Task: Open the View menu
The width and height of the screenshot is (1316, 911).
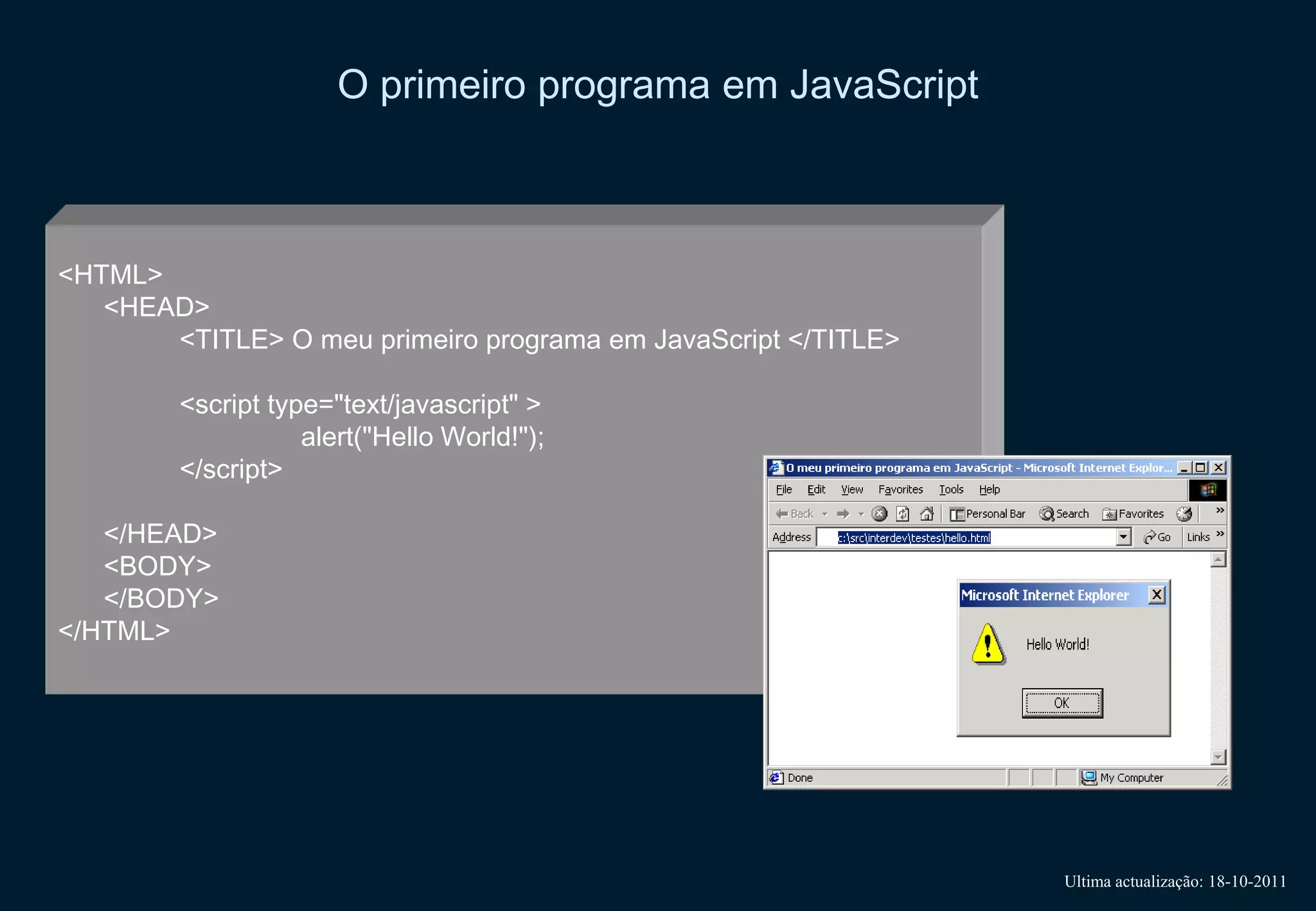Action: (852, 490)
